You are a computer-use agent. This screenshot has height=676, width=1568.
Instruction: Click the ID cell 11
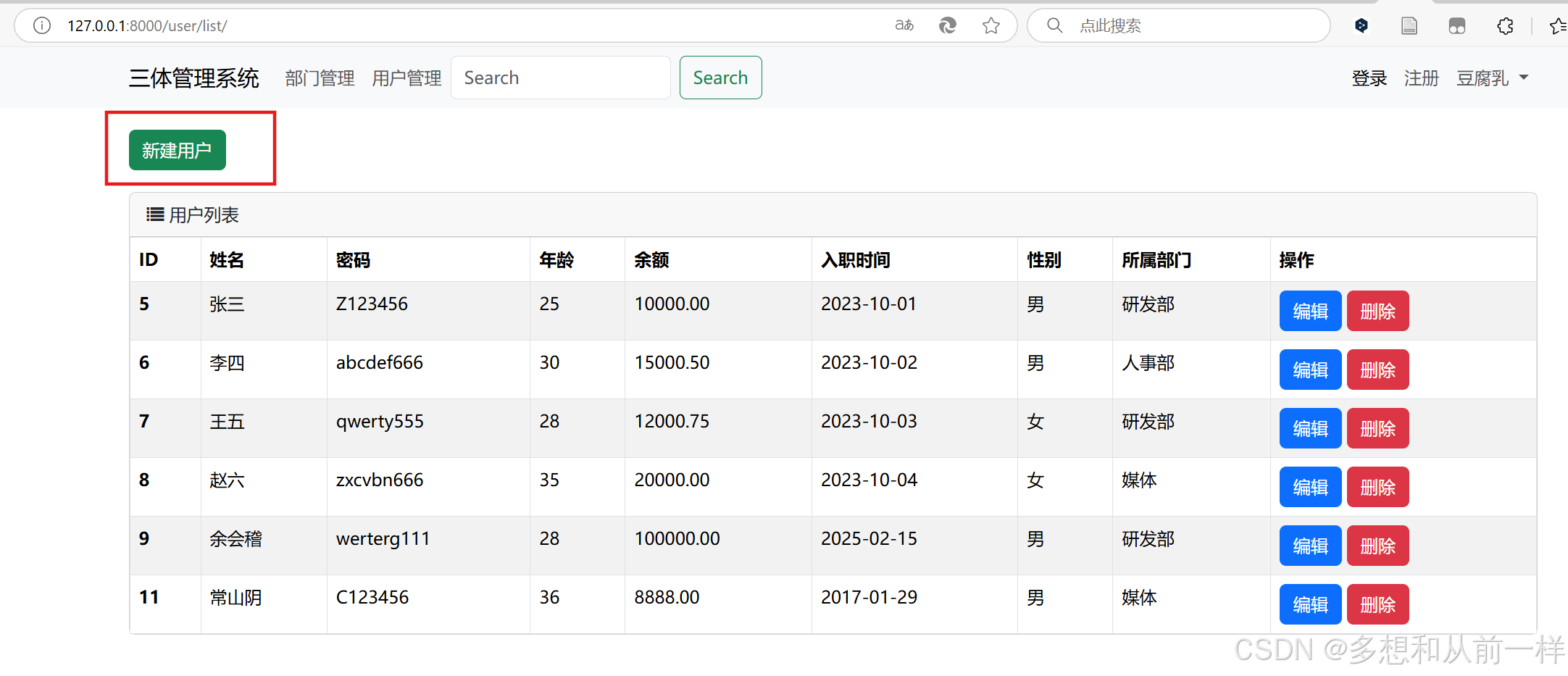(149, 597)
